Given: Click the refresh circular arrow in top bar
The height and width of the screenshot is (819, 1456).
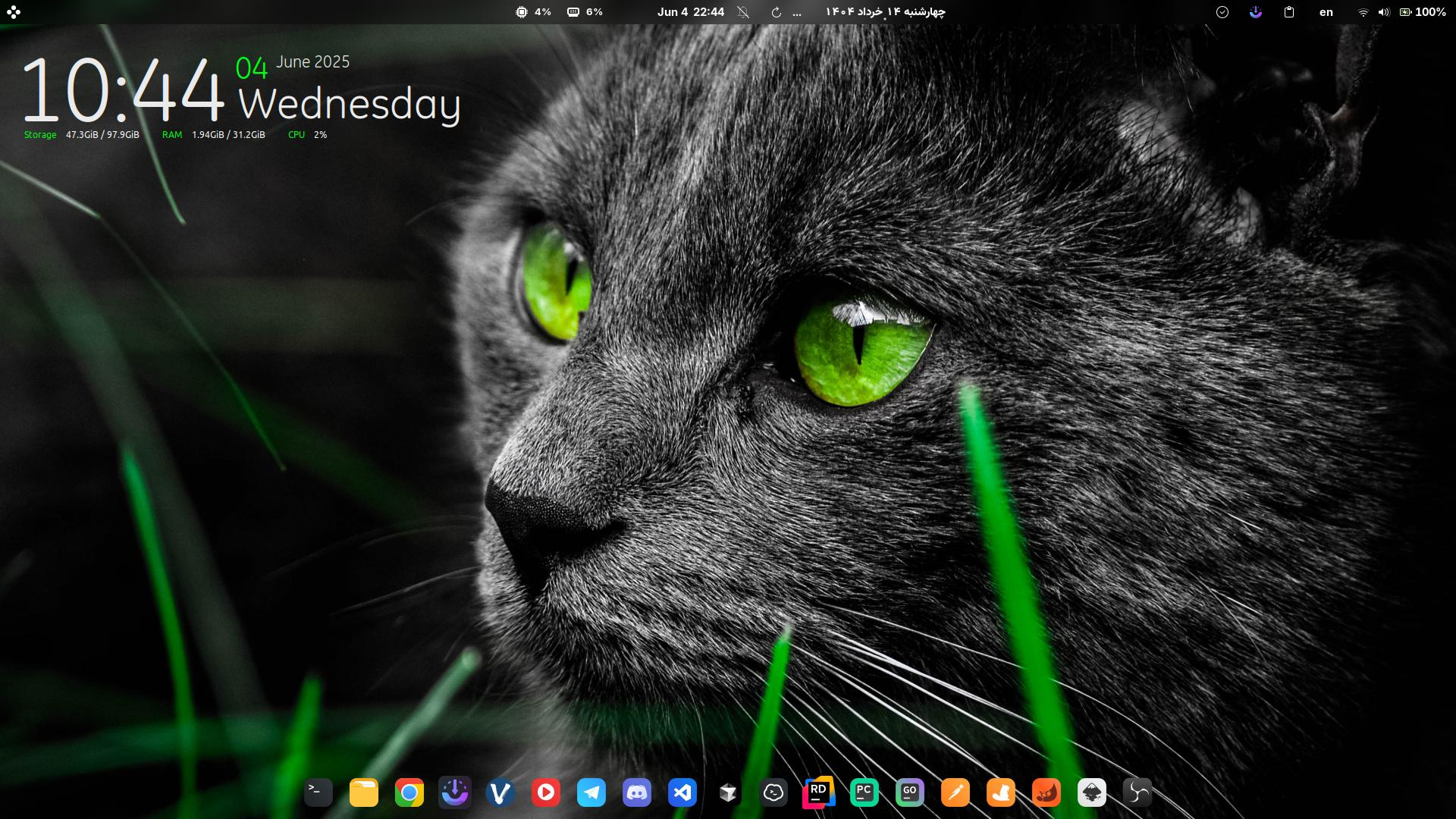Looking at the screenshot, I should pos(776,12).
